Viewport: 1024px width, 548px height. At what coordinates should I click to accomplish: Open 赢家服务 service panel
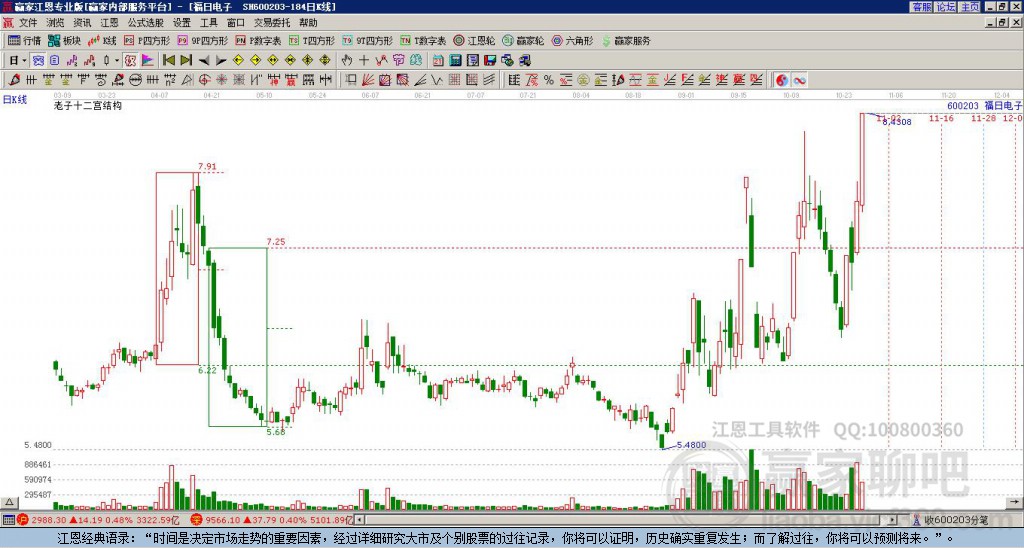coord(626,40)
